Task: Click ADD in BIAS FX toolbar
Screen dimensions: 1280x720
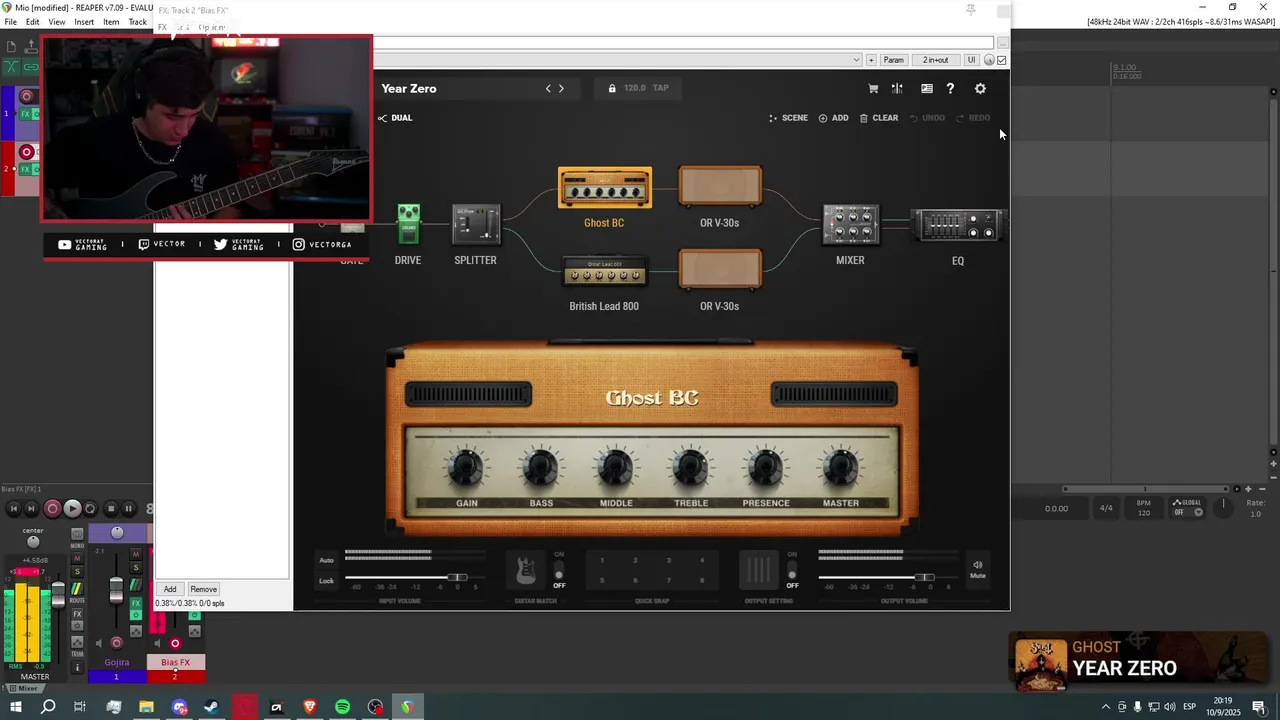Action: (833, 118)
